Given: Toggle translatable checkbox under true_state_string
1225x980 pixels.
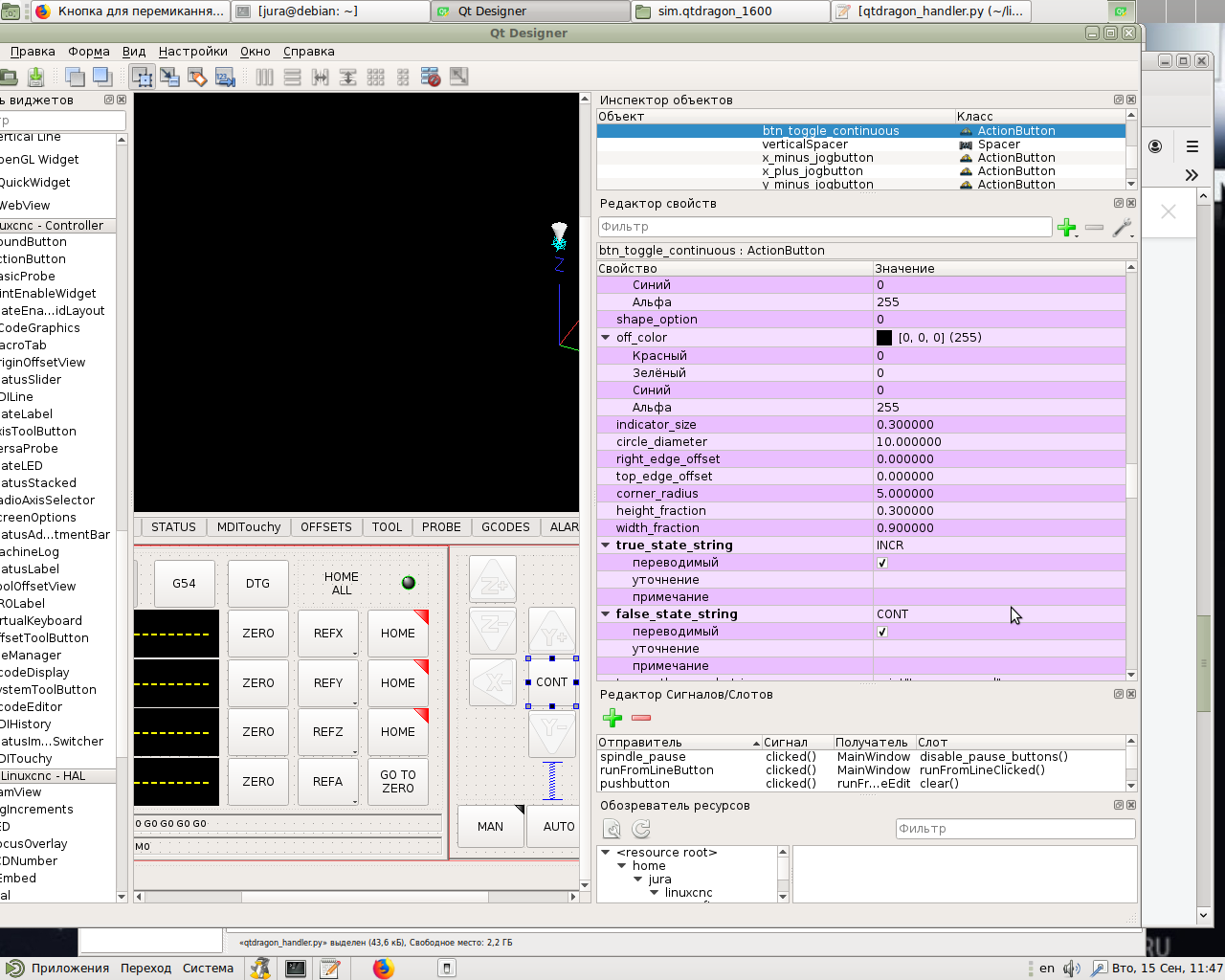Looking at the screenshot, I should (x=882, y=563).
